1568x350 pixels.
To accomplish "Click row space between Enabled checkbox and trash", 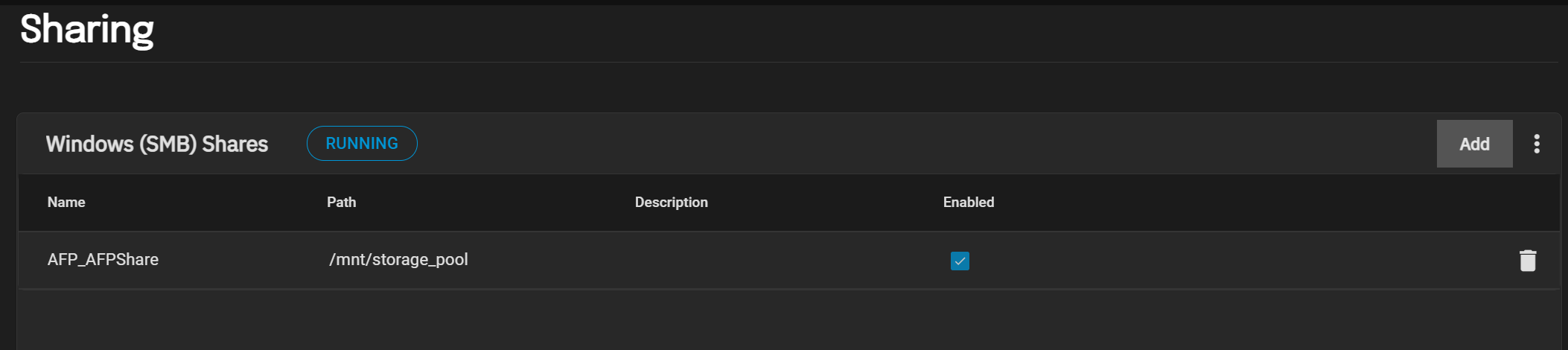I will (1228, 260).
